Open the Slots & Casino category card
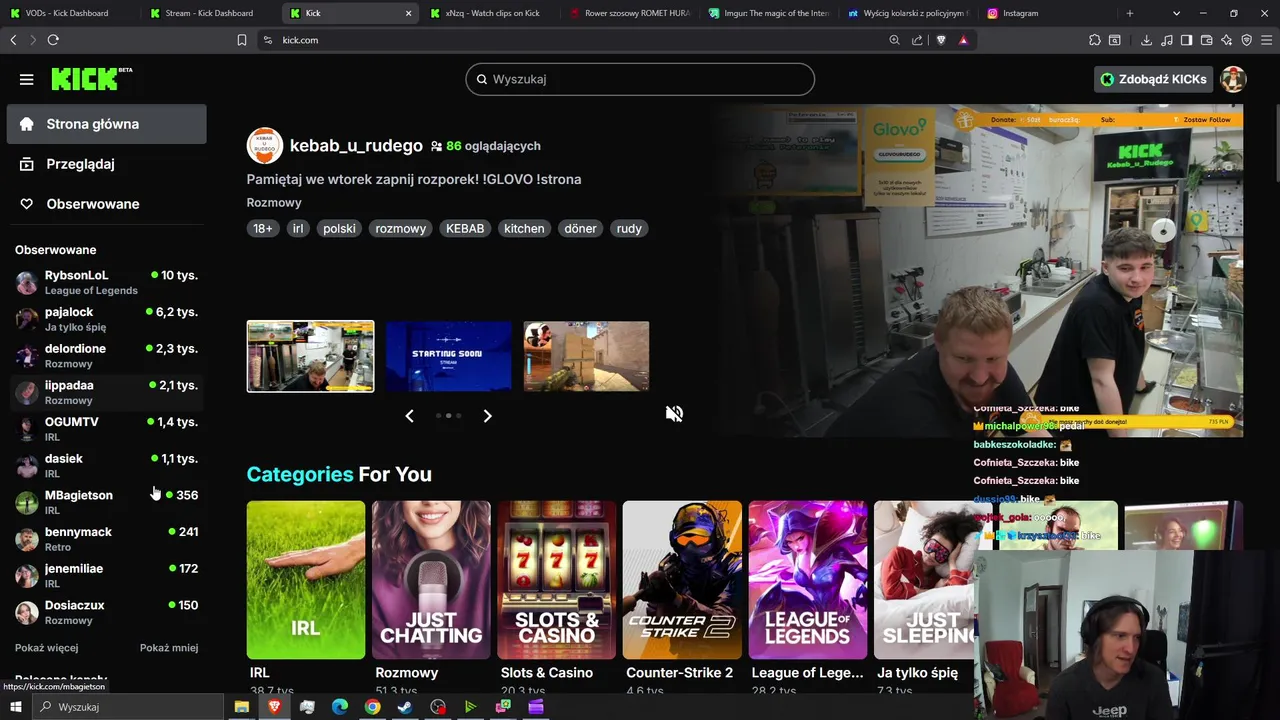This screenshot has width=1280, height=720. [x=556, y=580]
